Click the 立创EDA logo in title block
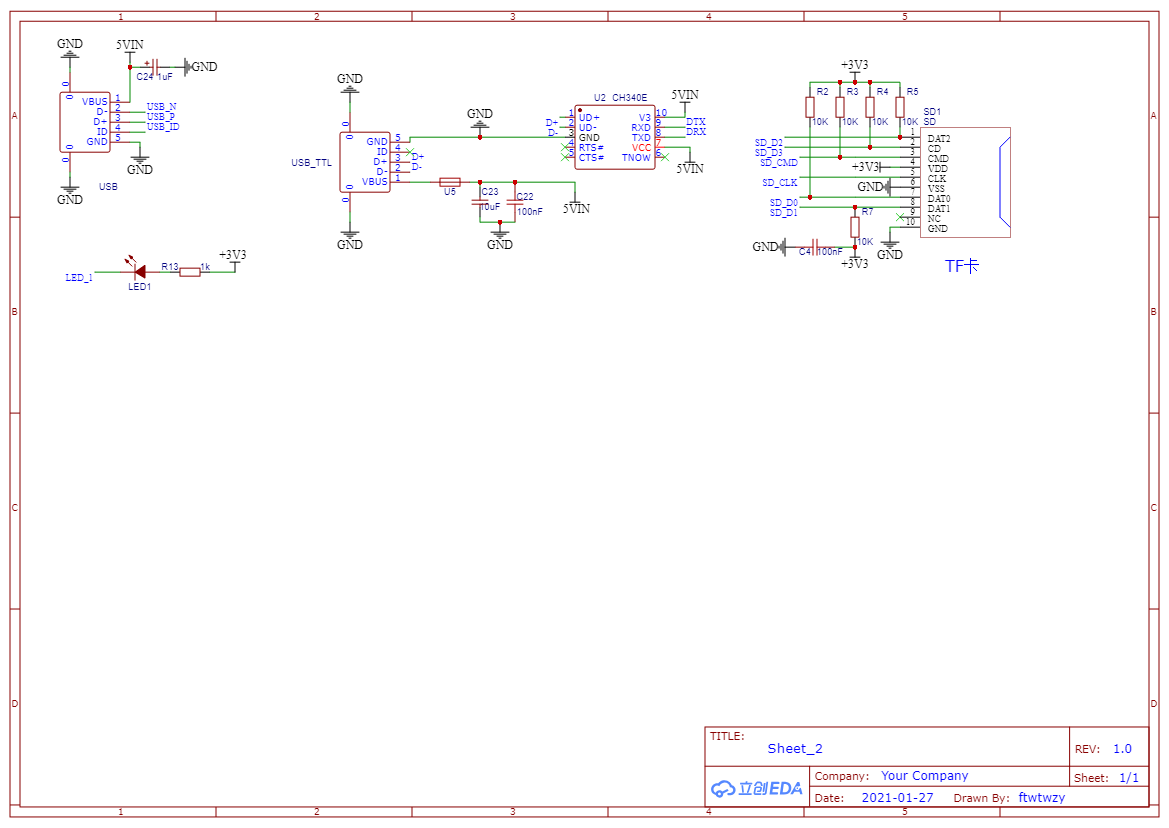Image resolution: width=1169 pixels, height=828 pixels. tap(757, 788)
